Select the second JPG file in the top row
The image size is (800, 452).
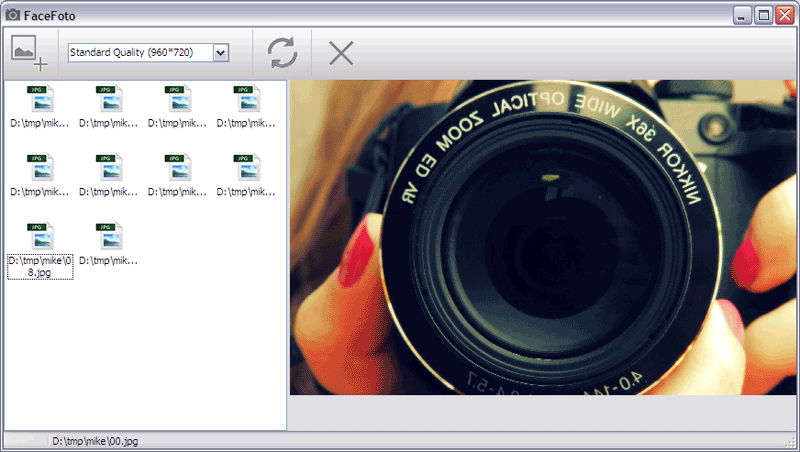(x=109, y=106)
